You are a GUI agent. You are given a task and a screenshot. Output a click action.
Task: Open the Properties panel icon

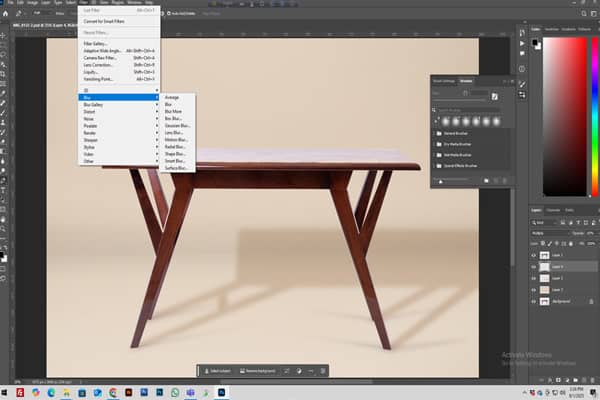pos(522,69)
